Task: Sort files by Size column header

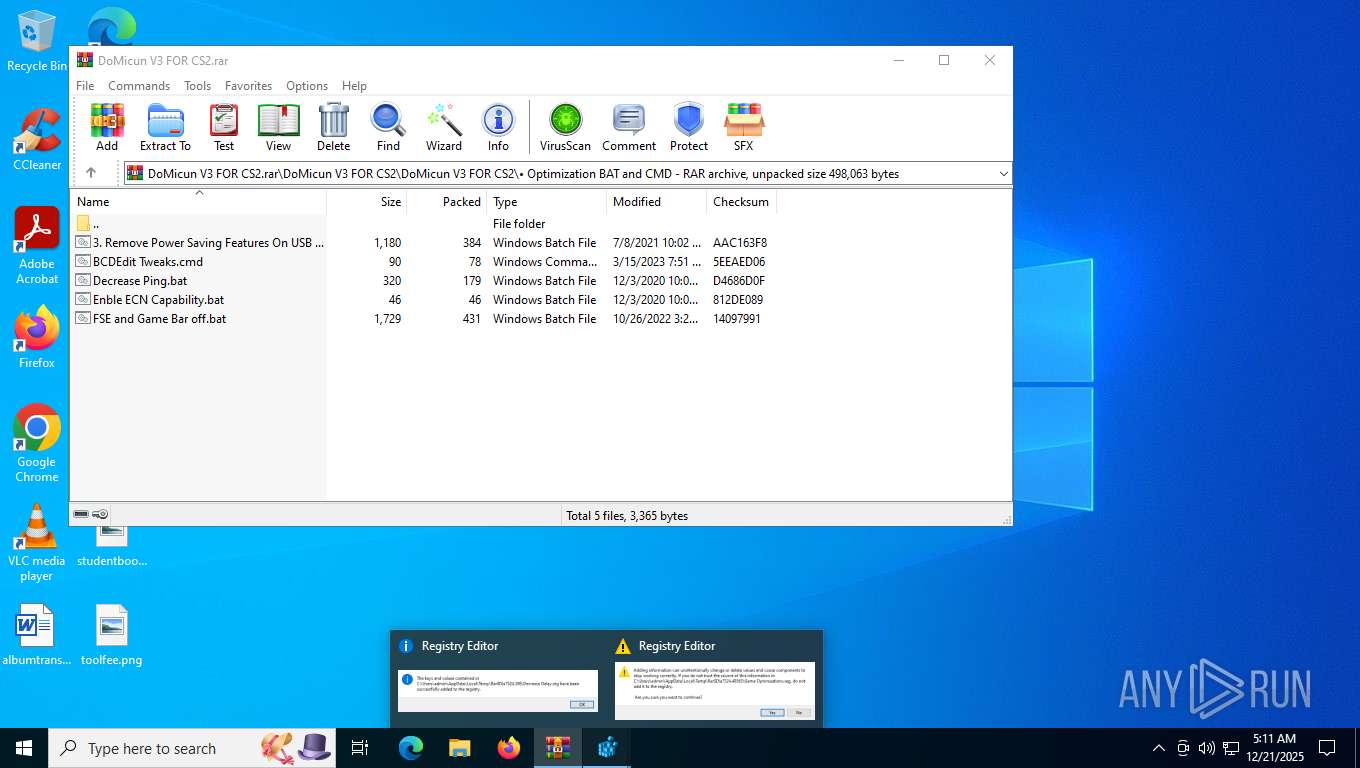Action: 367,201
